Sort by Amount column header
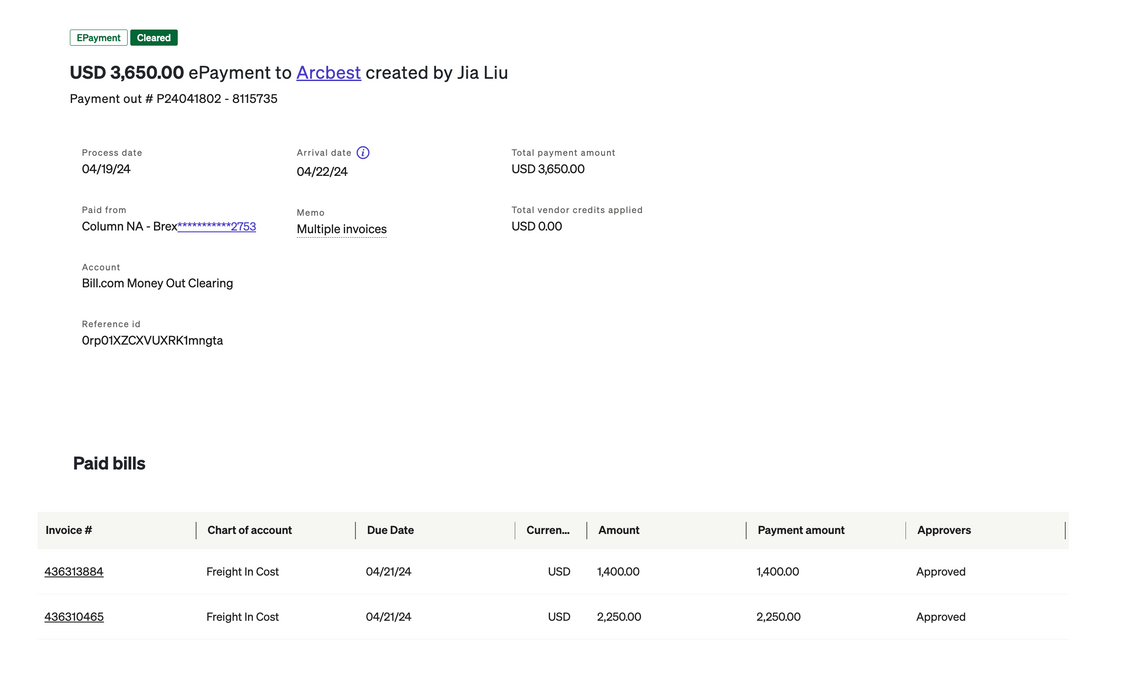Viewport: 1128px width, 700px height. pyautogui.click(x=619, y=530)
